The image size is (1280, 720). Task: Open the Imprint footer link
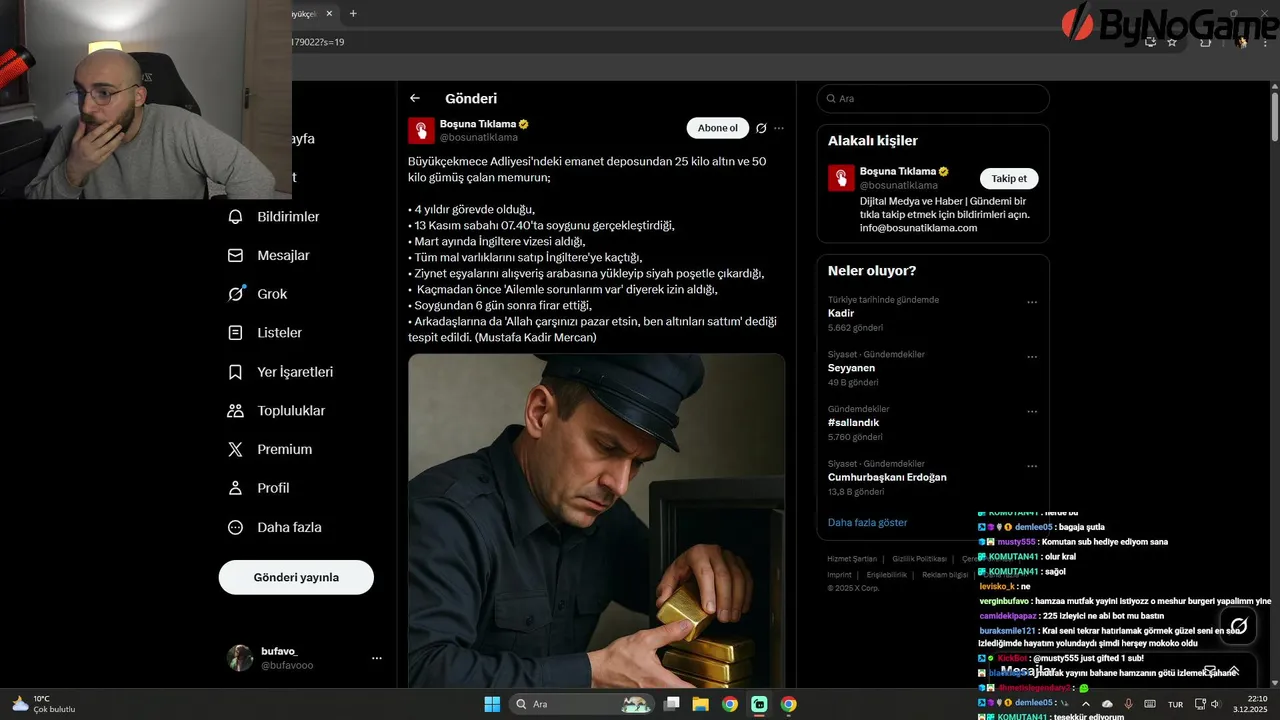[839, 575]
